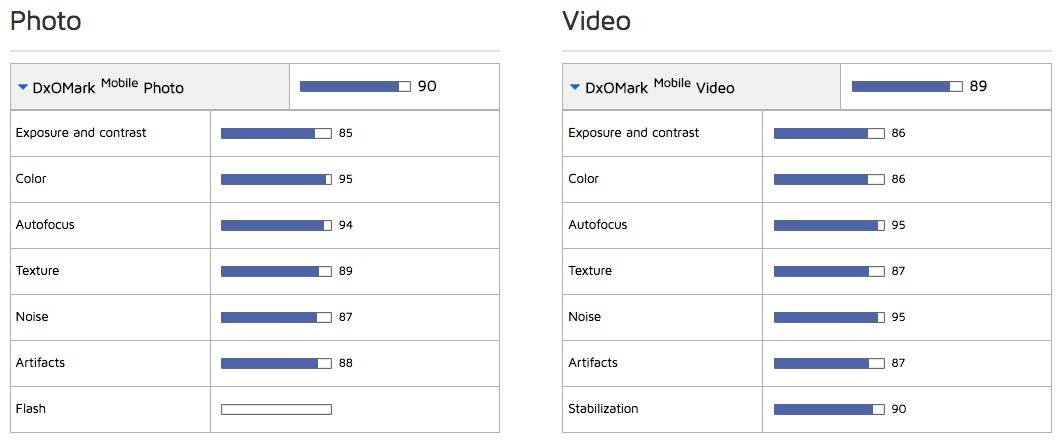Click the Video Stabilization bar showing 90
Screen dimensions: 1064x447
[x=829, y=409]
